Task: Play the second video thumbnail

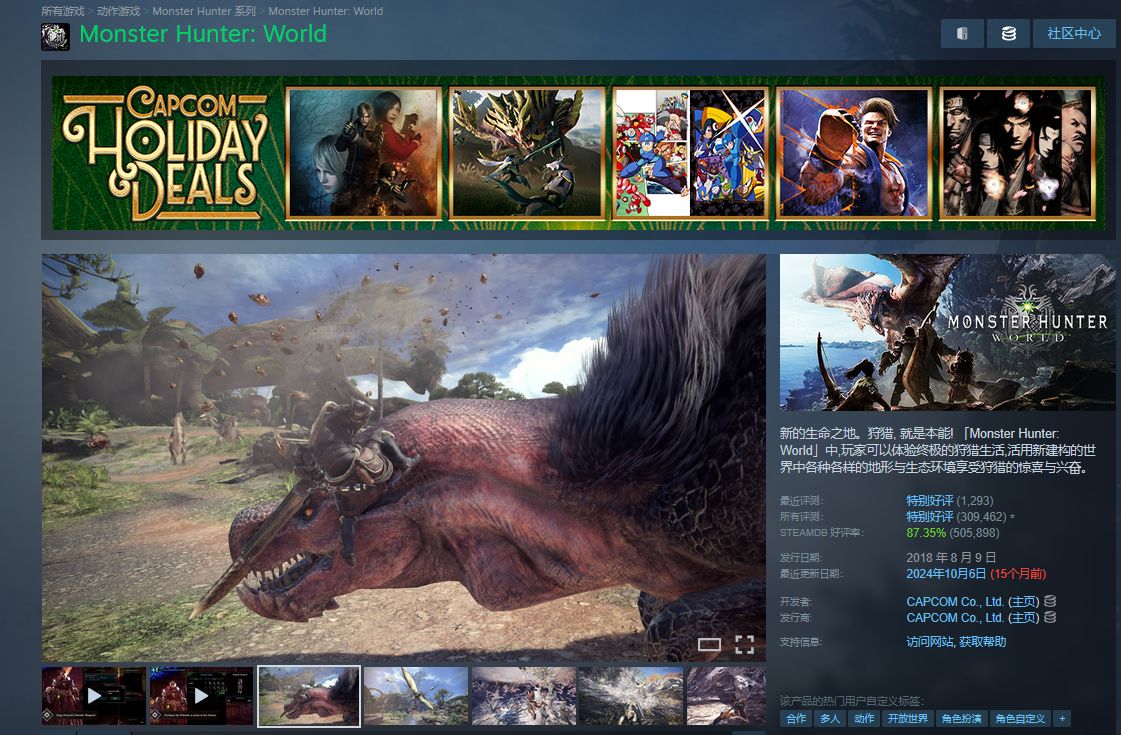Action: tap(201, 696)
